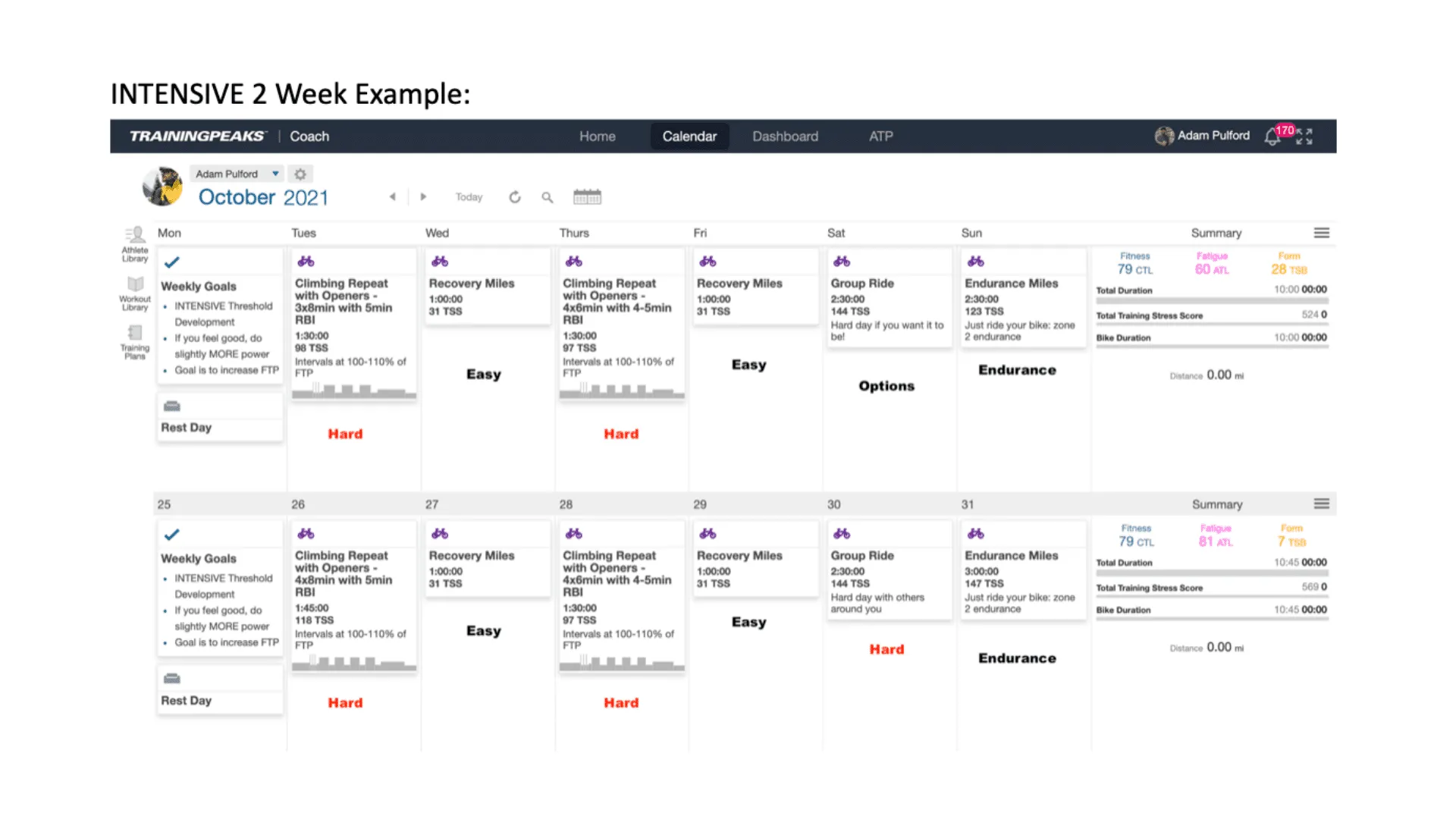Toggle the Weekly Goals checkmark on day 25
This screenshot has width=1456, height=819.
click(172, 535)
